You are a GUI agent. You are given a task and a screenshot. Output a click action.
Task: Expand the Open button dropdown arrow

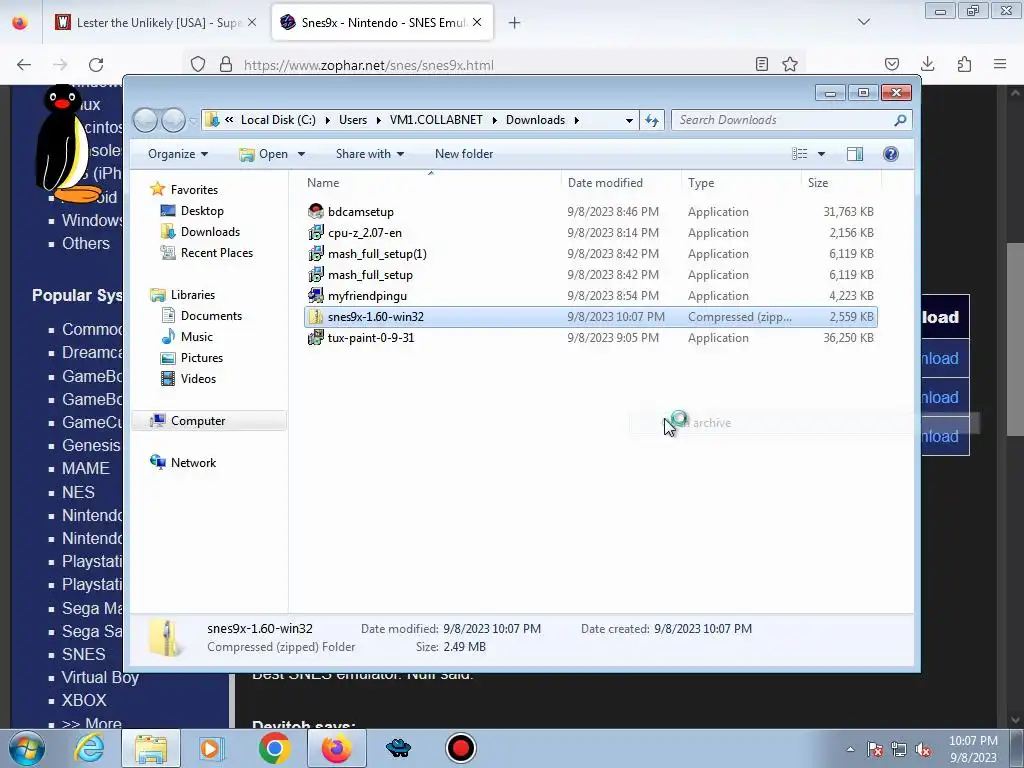pos(301,154)
